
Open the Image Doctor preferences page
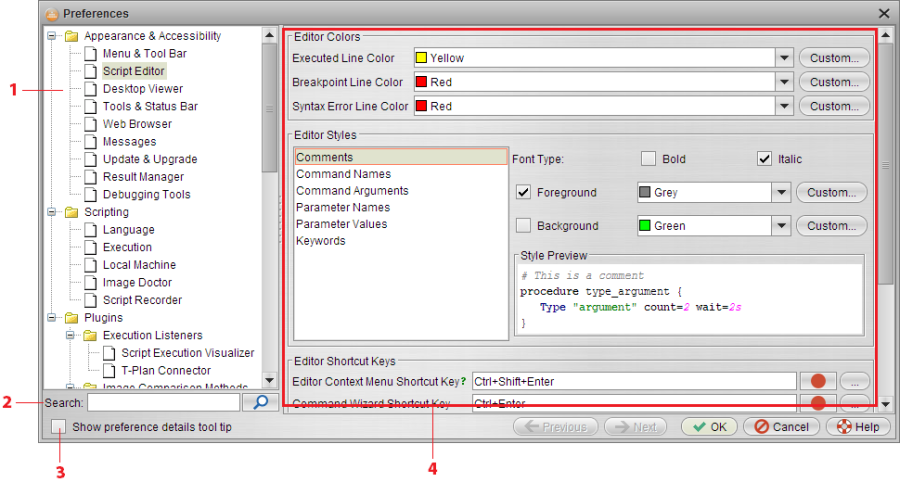pyautogui.click(x=139, y=283)
